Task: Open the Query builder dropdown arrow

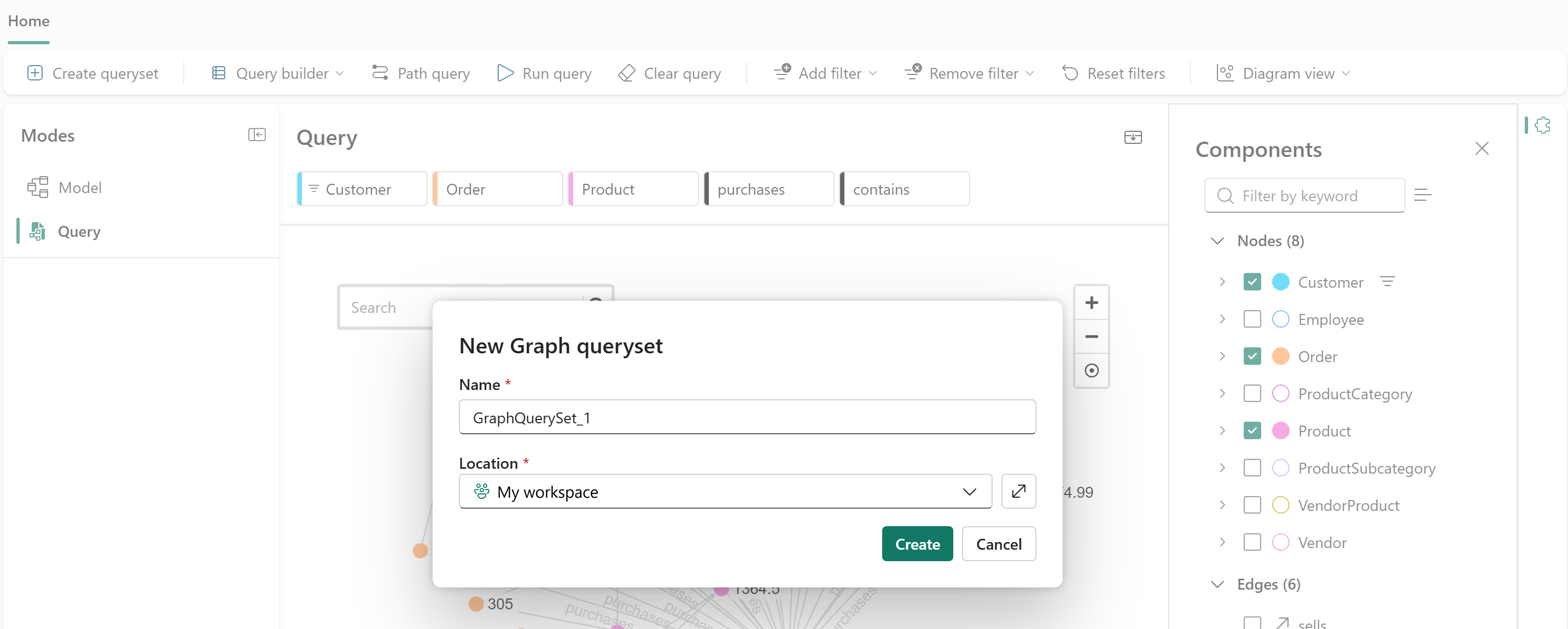Action: (340, 74)
